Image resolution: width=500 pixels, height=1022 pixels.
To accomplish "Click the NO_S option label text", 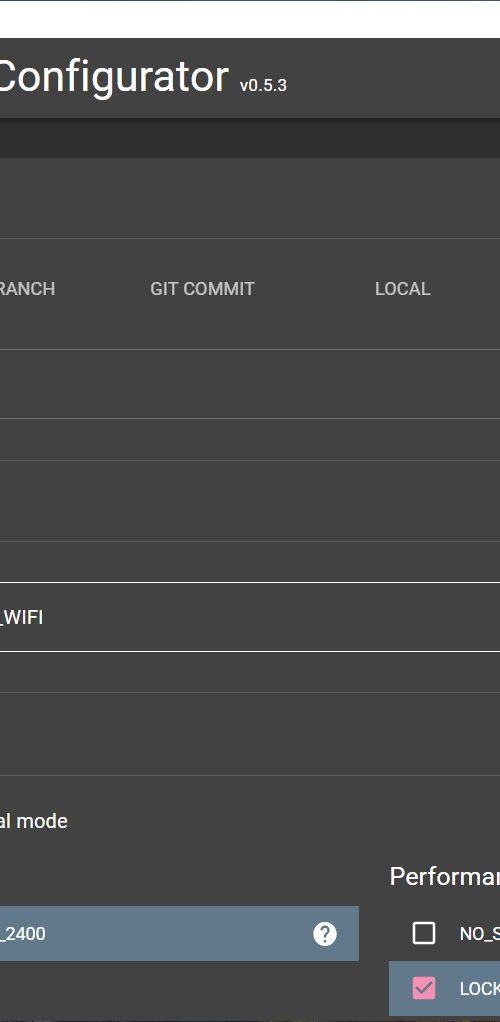I will [x=479, y=934].
